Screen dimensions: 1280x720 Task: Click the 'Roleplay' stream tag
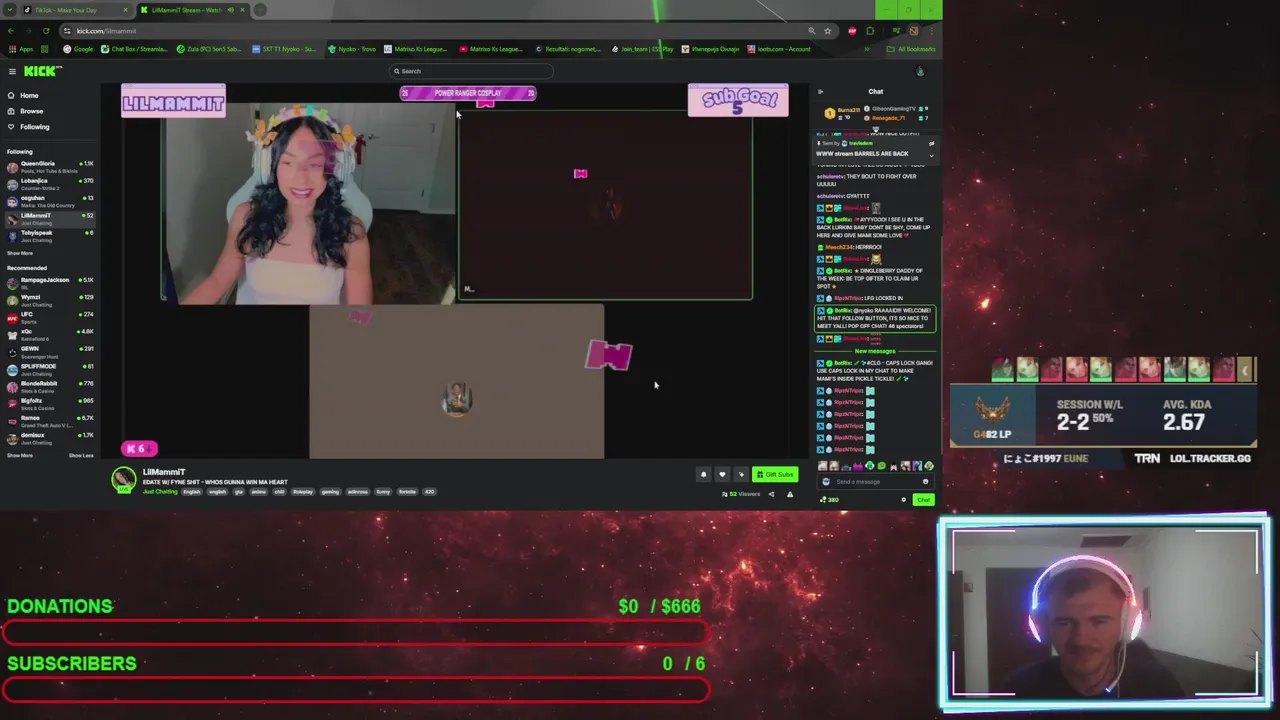point(302,492)
